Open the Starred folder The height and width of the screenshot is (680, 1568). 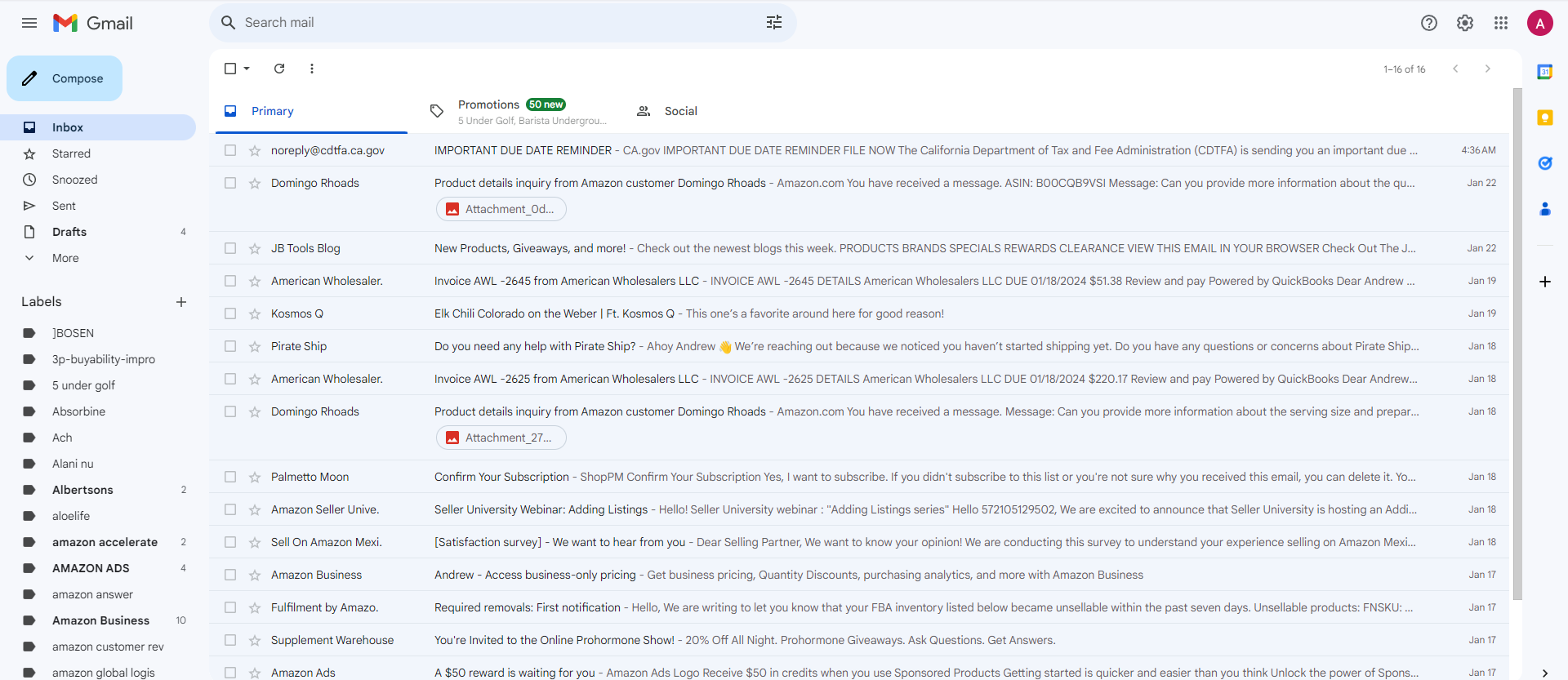(98, 153)
